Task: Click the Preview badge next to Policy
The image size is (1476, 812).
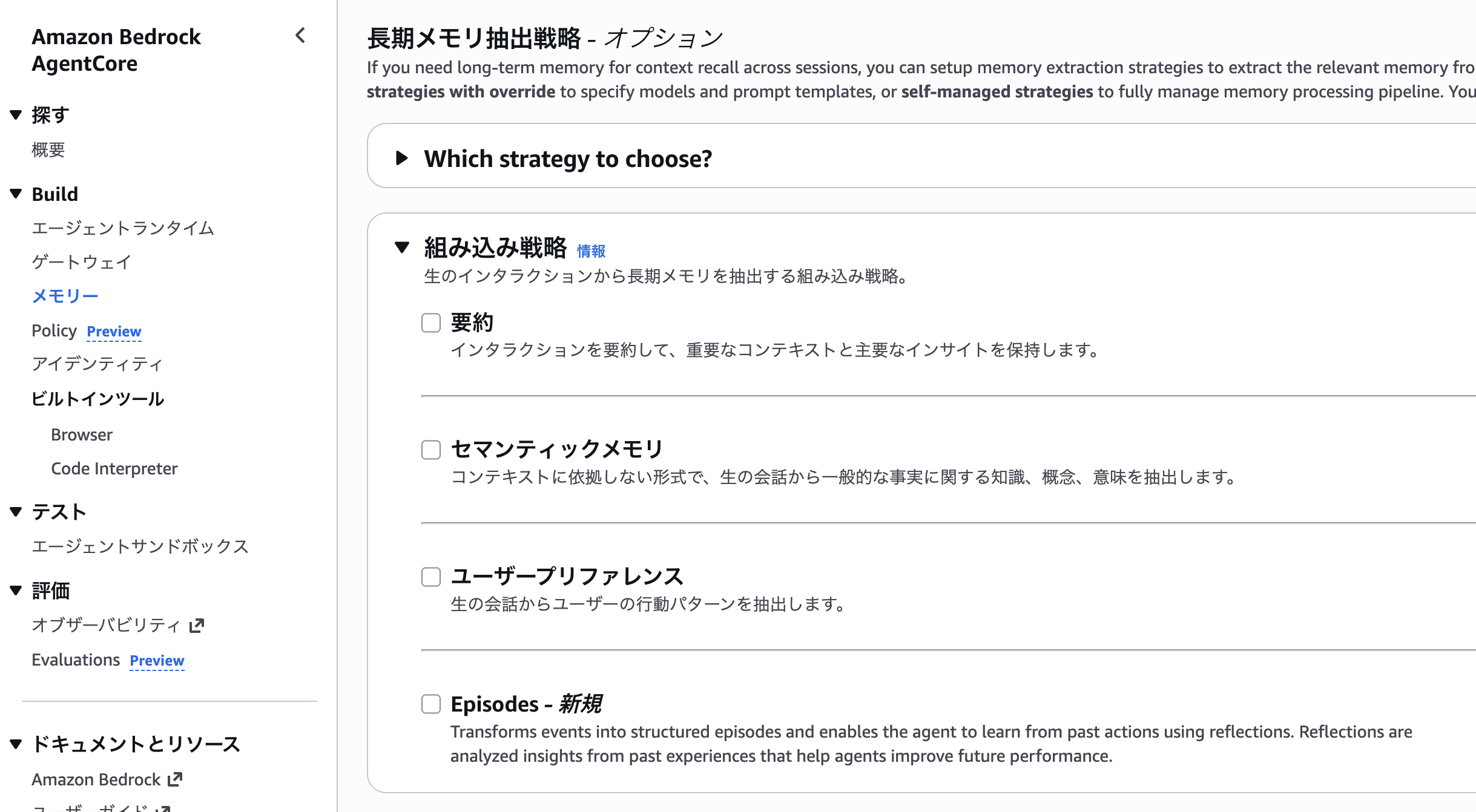Action: (114, 332)
